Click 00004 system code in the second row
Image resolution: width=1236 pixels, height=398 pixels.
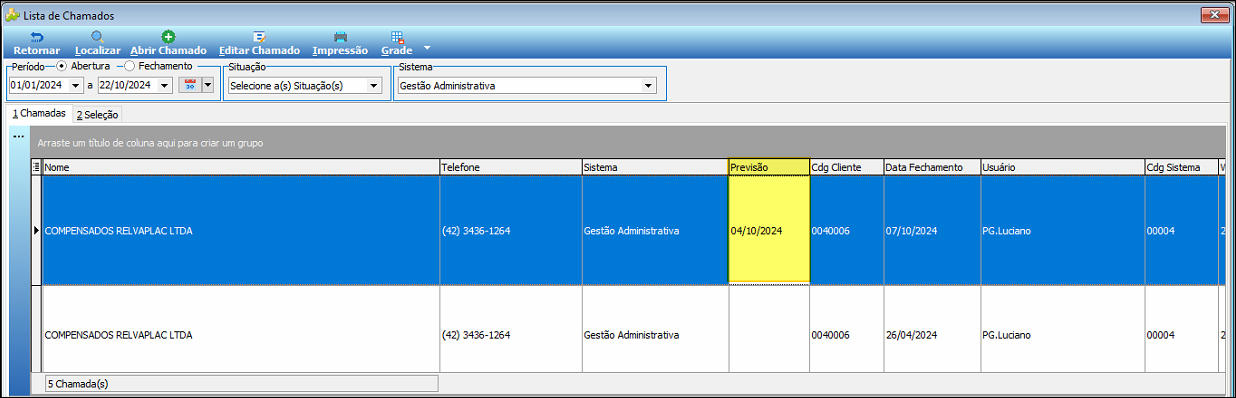point(1181,335)
